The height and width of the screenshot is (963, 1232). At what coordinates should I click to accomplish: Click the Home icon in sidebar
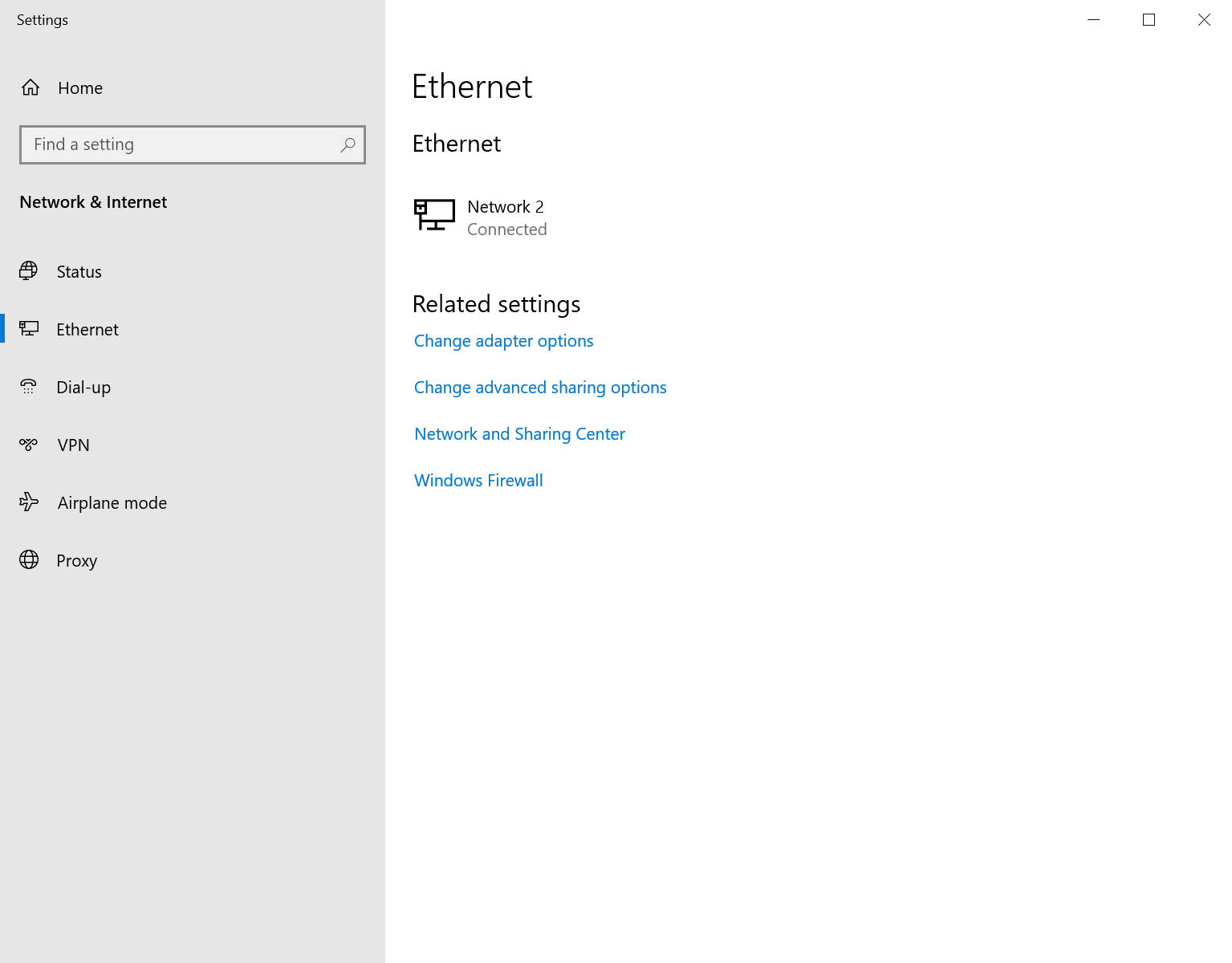tap(30, 88)
